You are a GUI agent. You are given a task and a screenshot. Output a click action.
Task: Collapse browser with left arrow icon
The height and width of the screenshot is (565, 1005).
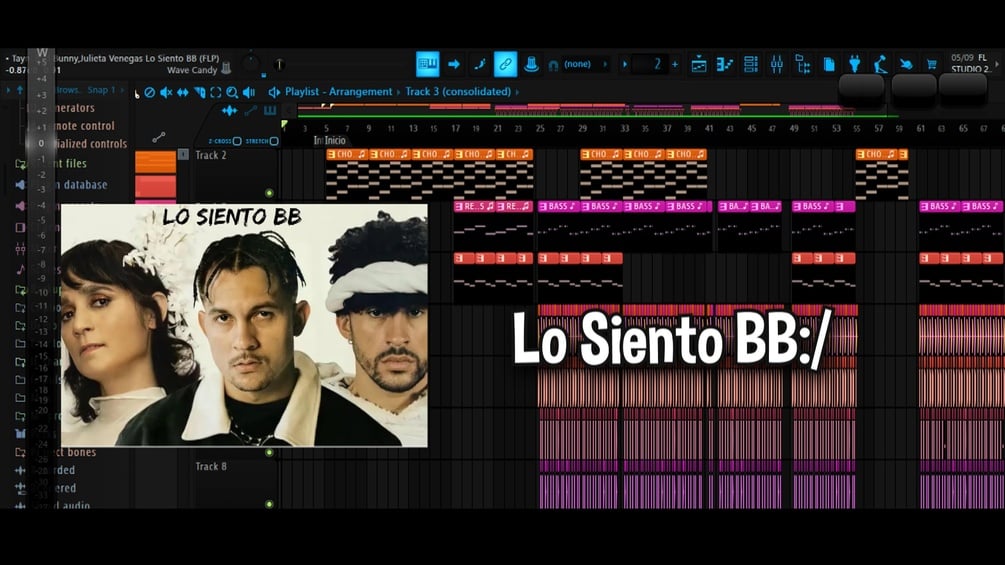pos(8,90)
